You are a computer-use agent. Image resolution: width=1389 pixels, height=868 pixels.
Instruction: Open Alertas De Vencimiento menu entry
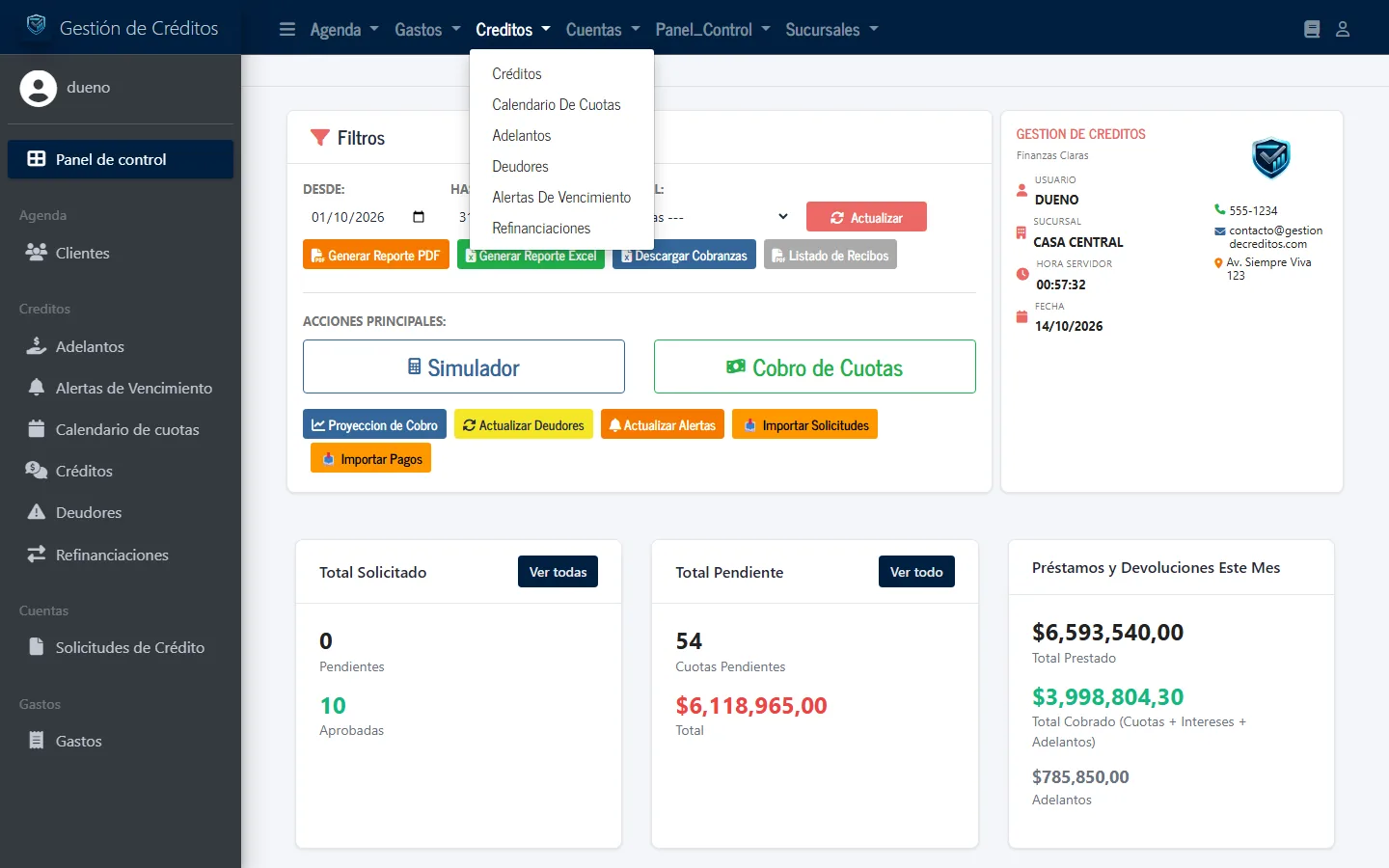[x=561, y=197]
